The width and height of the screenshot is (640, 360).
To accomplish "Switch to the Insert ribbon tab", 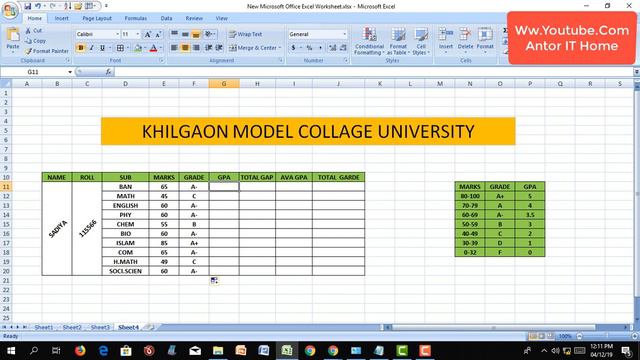I will click(x=62, y=18).
